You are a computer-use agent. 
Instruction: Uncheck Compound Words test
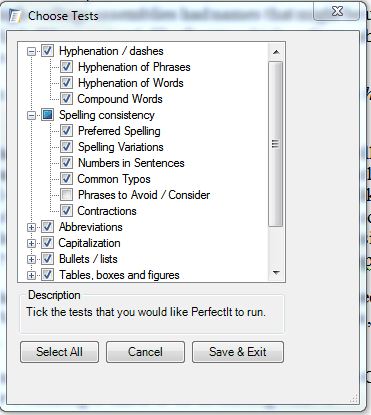click(x=66, y=99)
